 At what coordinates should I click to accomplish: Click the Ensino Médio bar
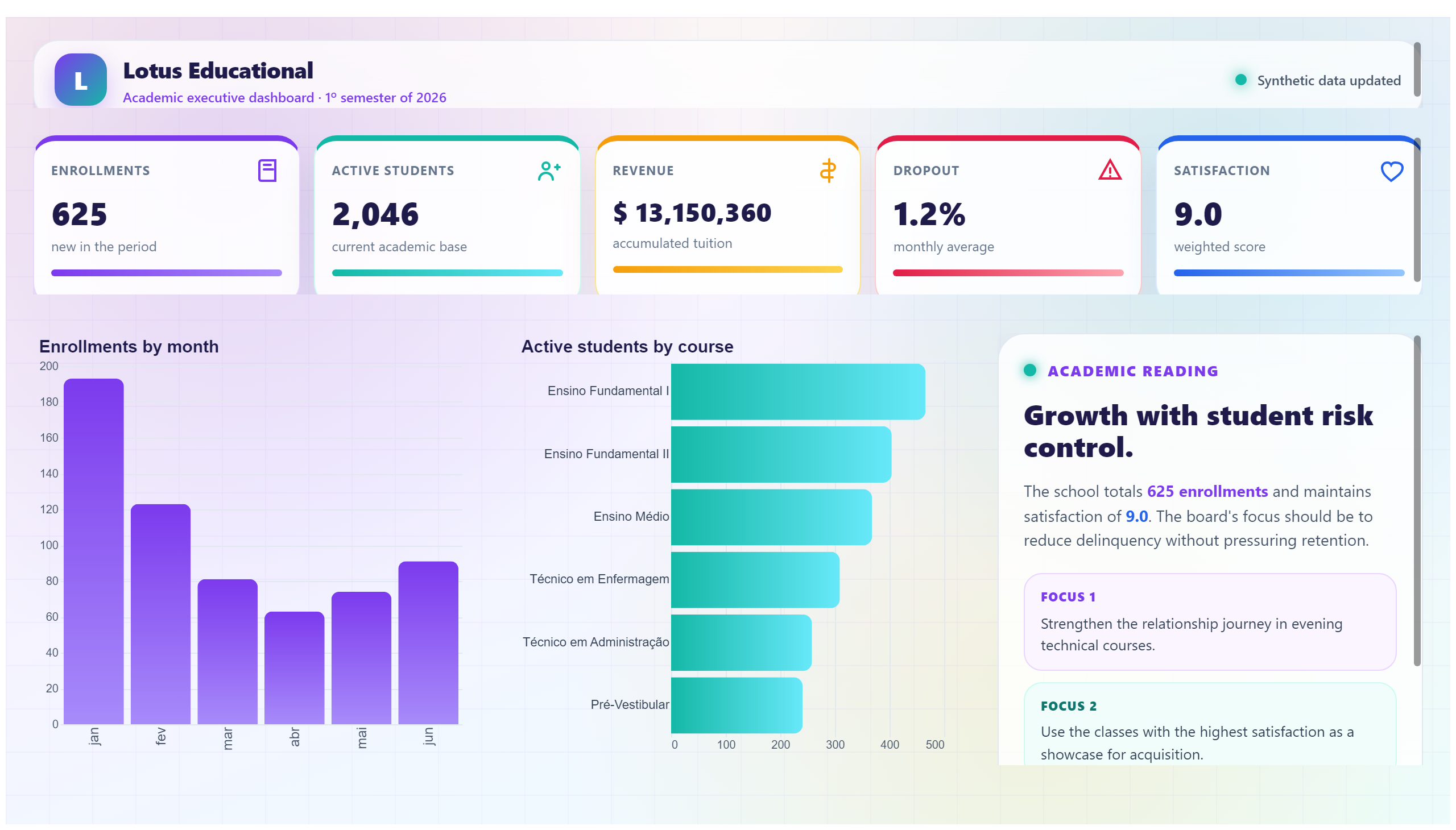click(771, 517)
